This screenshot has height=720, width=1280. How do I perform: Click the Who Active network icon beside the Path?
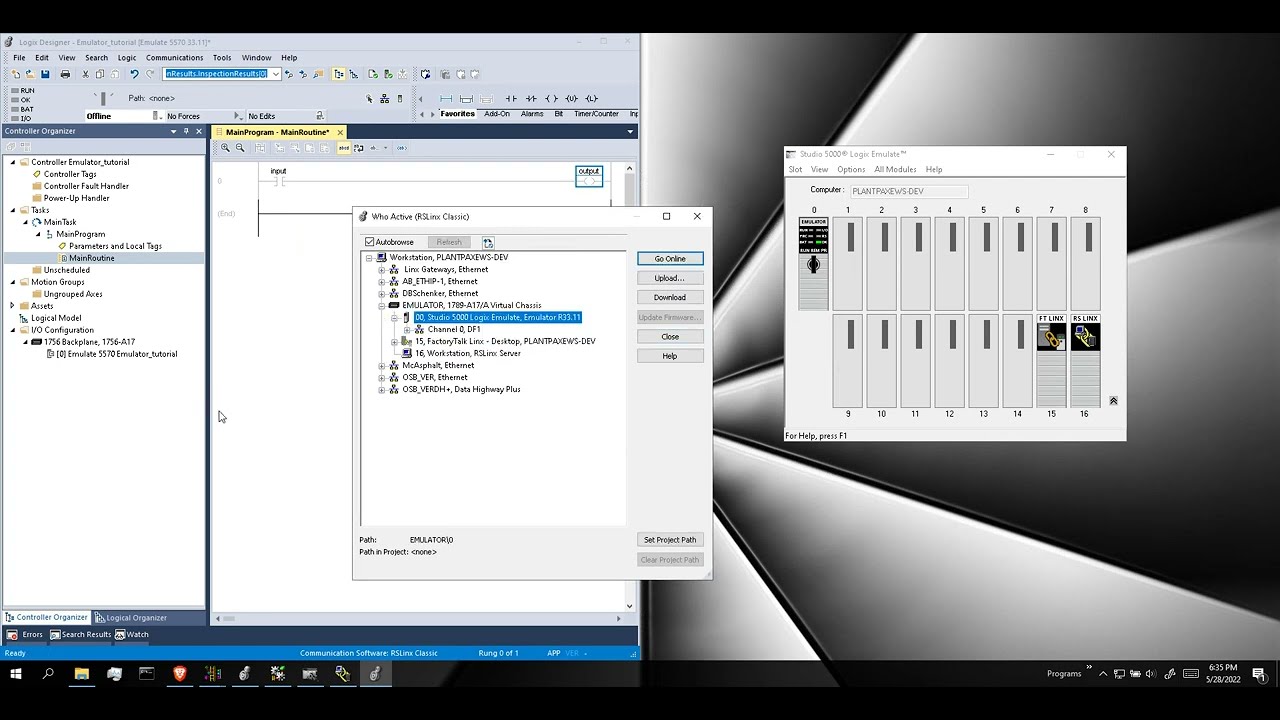384,98
